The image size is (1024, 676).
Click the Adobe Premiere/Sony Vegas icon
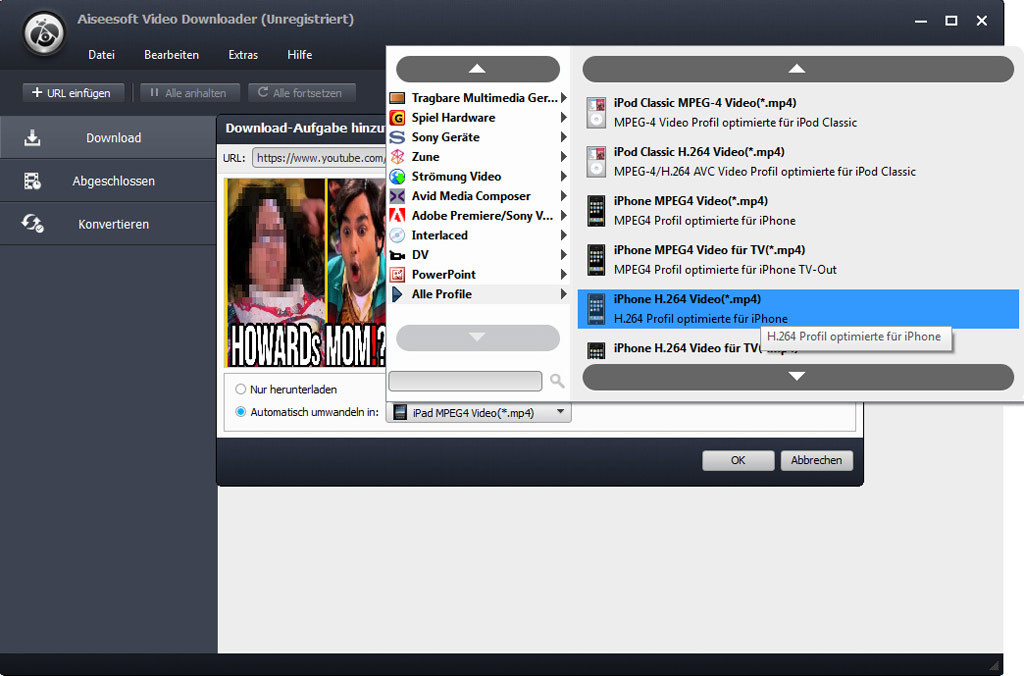[397, 216]
